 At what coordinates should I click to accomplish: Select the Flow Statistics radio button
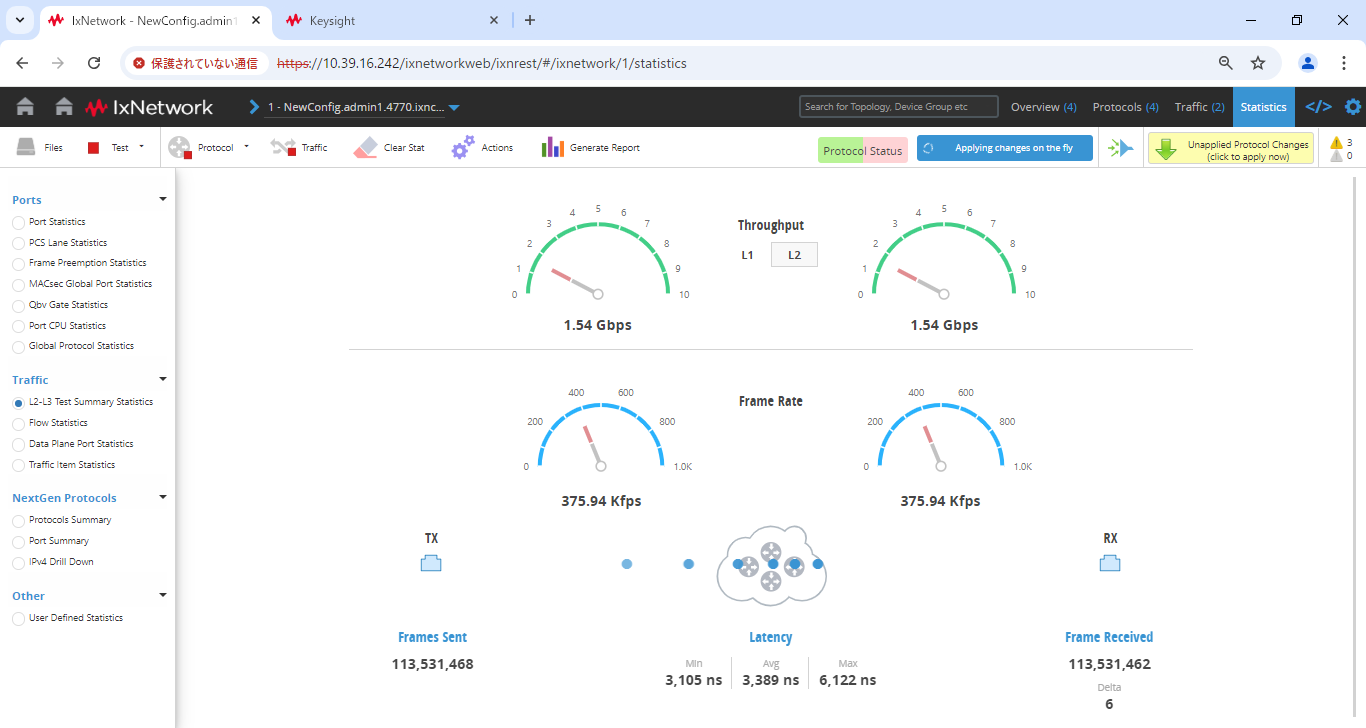pos(18,423)
